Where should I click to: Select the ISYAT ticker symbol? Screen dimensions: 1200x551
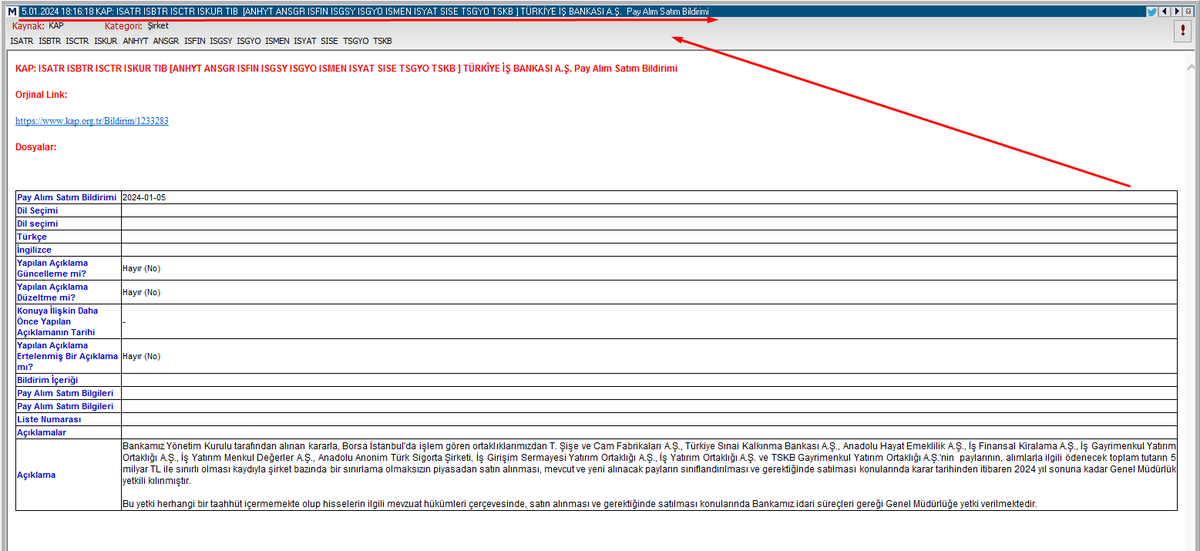(305, 41)
